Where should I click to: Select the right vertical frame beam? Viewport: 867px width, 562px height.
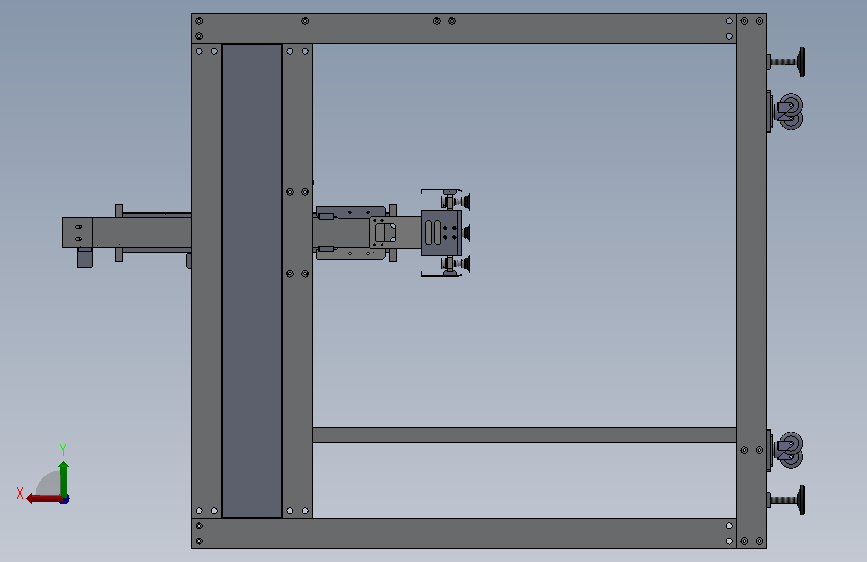coord(751,281)
